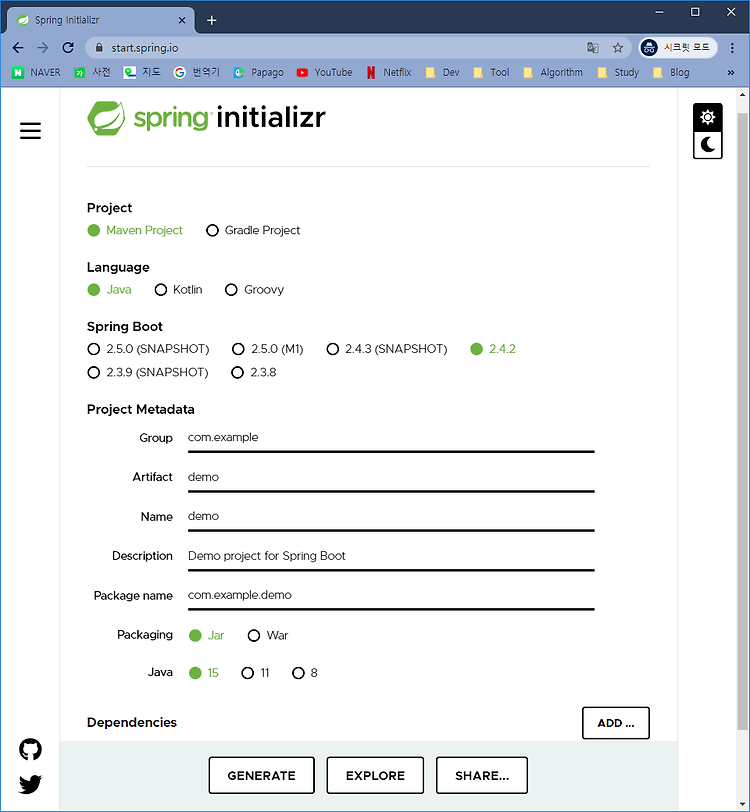The image size is (750, 812).
Task: Expand the Algorithm bookmark folder
Action: 553,72
